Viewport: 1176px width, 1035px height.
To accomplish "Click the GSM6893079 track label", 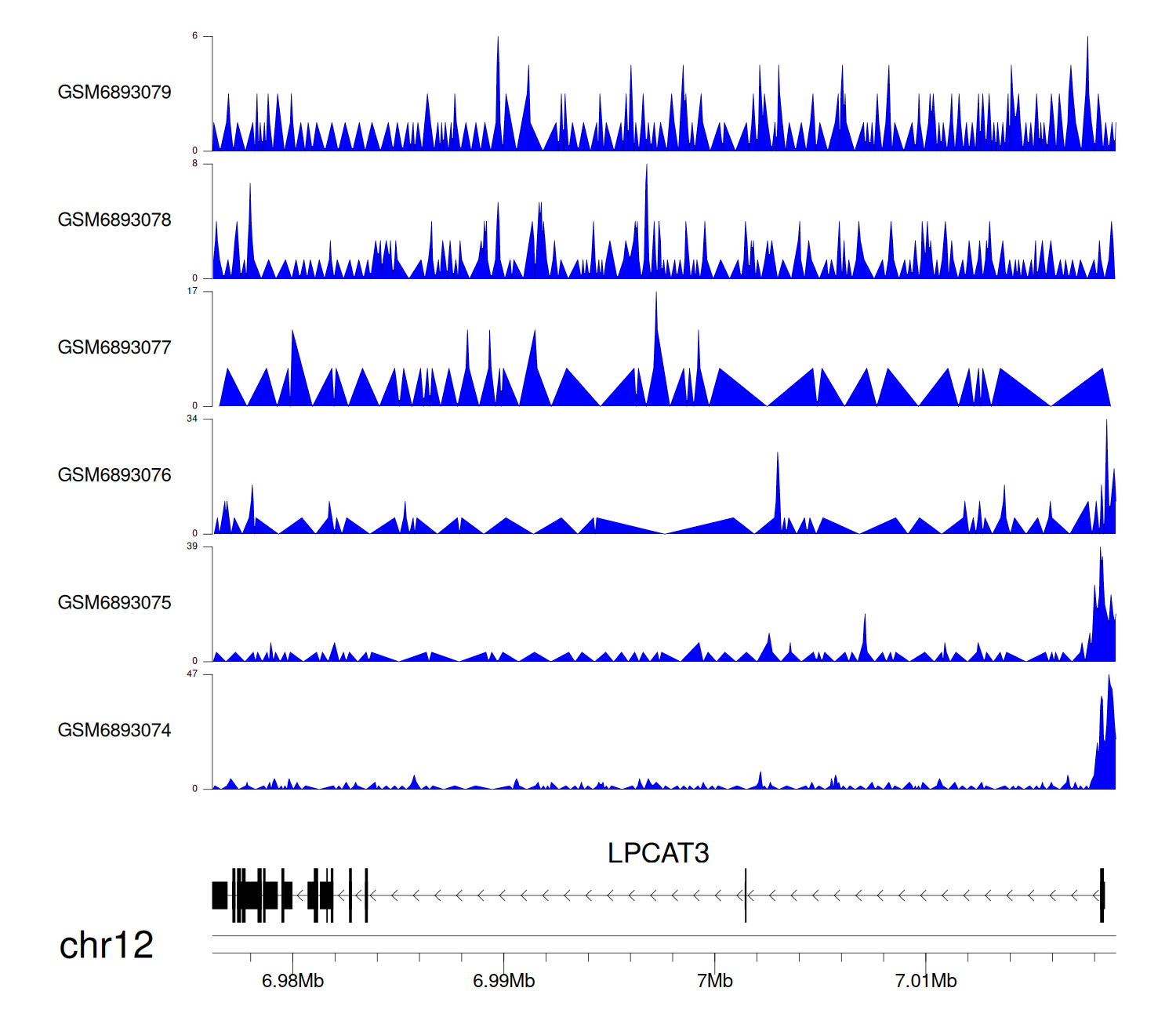I will [114, 93].
